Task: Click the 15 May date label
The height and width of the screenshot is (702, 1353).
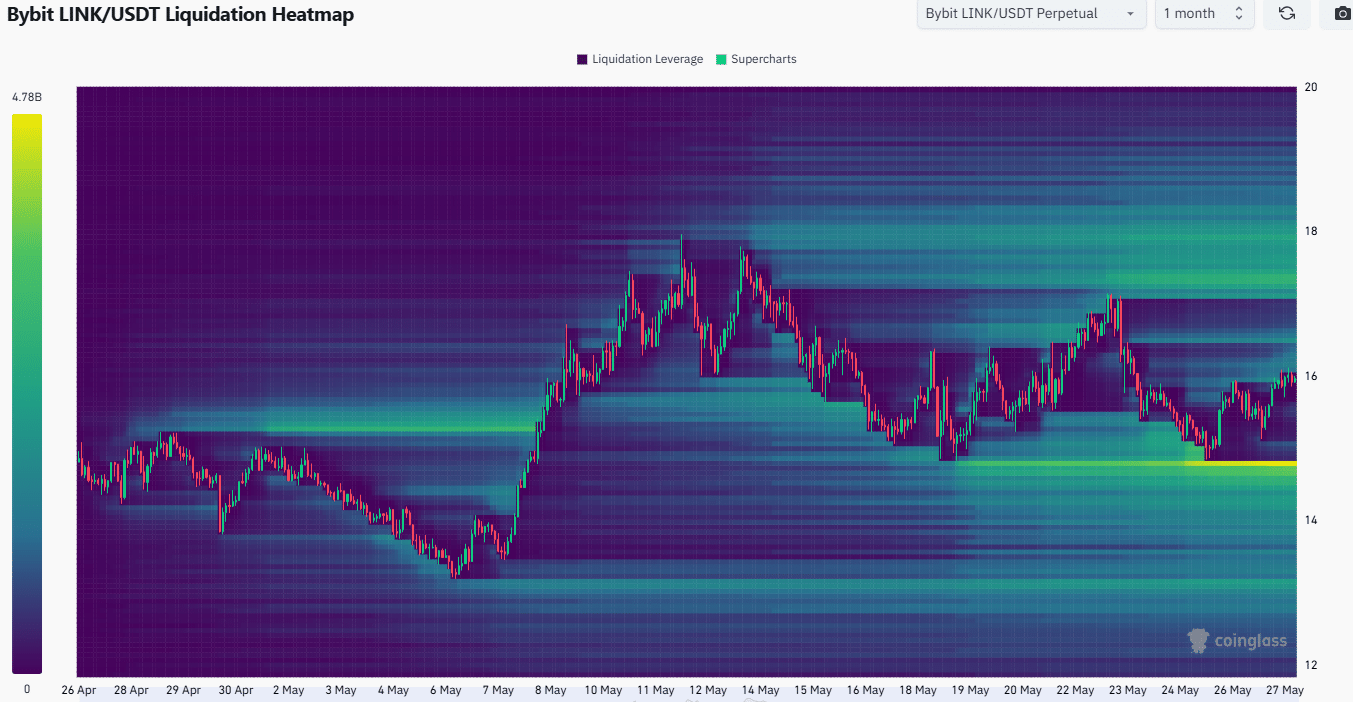Action: click(x=813, y=690)
